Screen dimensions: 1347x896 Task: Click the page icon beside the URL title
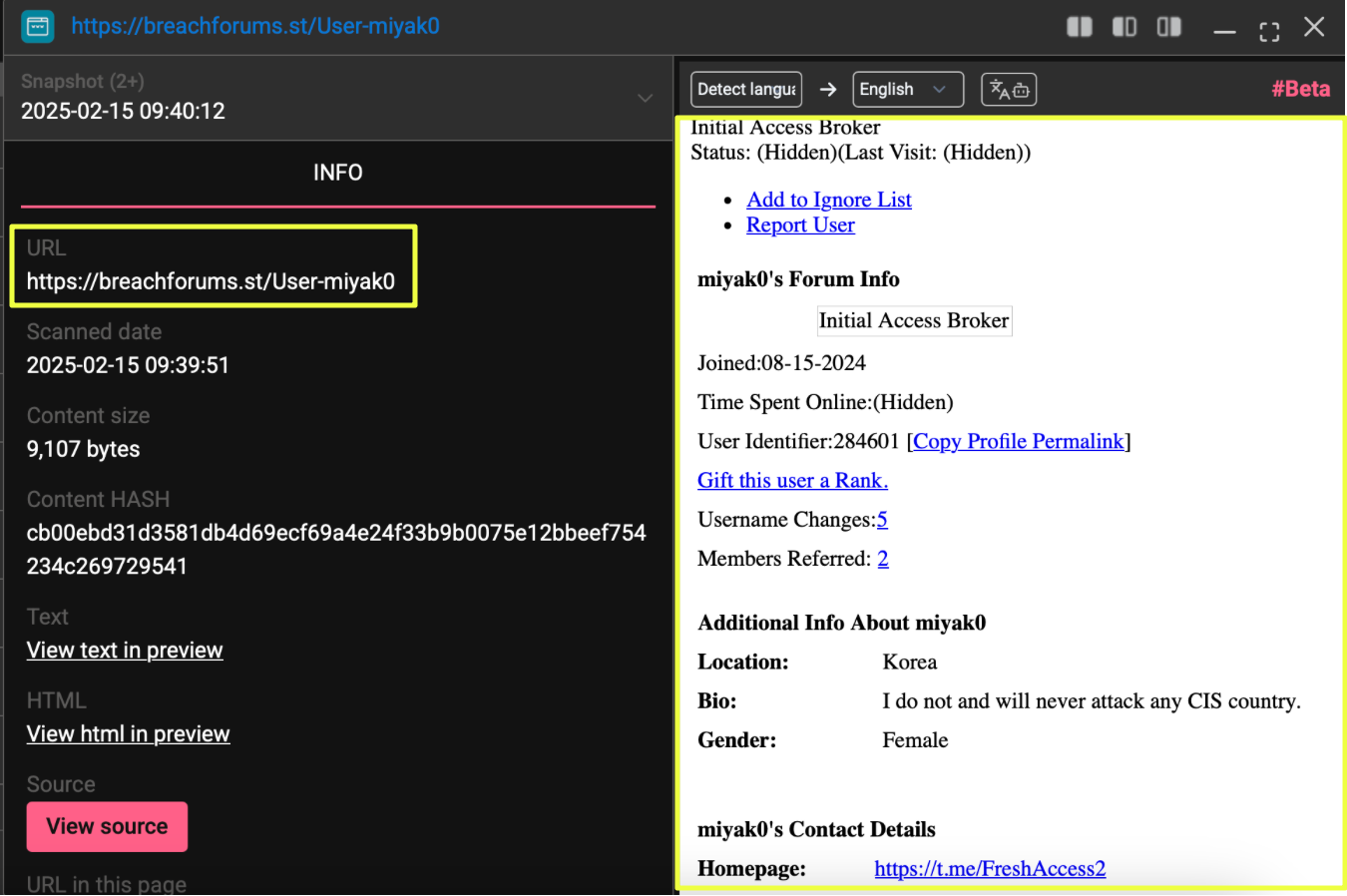(38, 26)
